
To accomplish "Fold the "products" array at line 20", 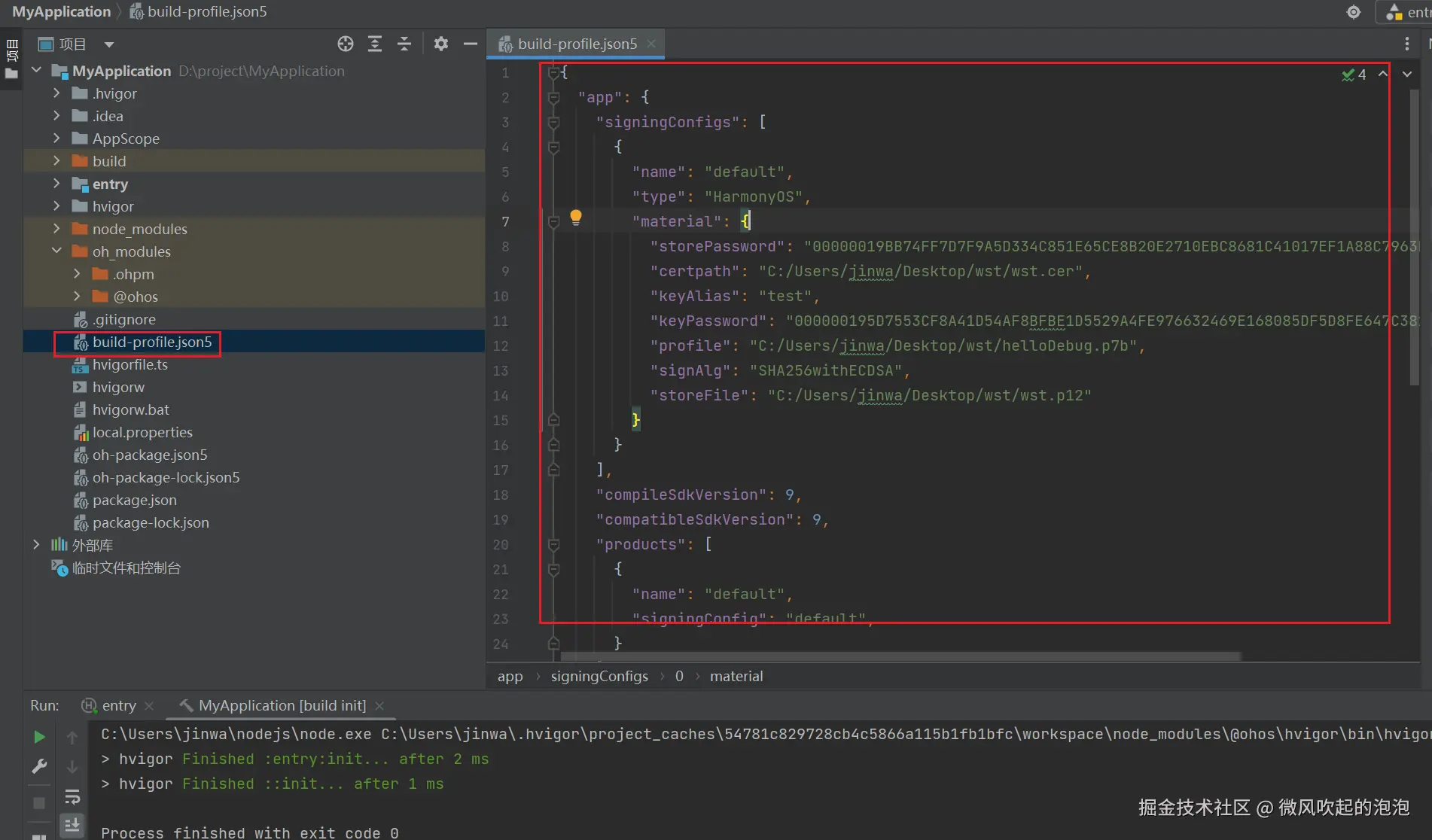I will (553, 544).
